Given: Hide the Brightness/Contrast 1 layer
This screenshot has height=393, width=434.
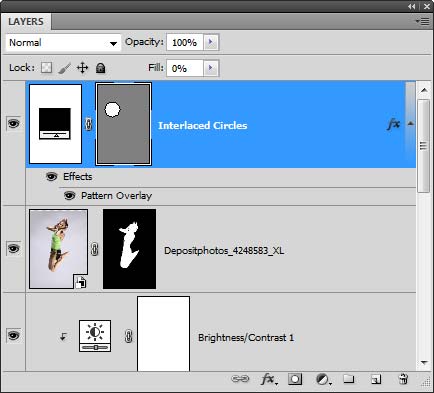Looking at the screenshot, I should (x=13, y=335).
